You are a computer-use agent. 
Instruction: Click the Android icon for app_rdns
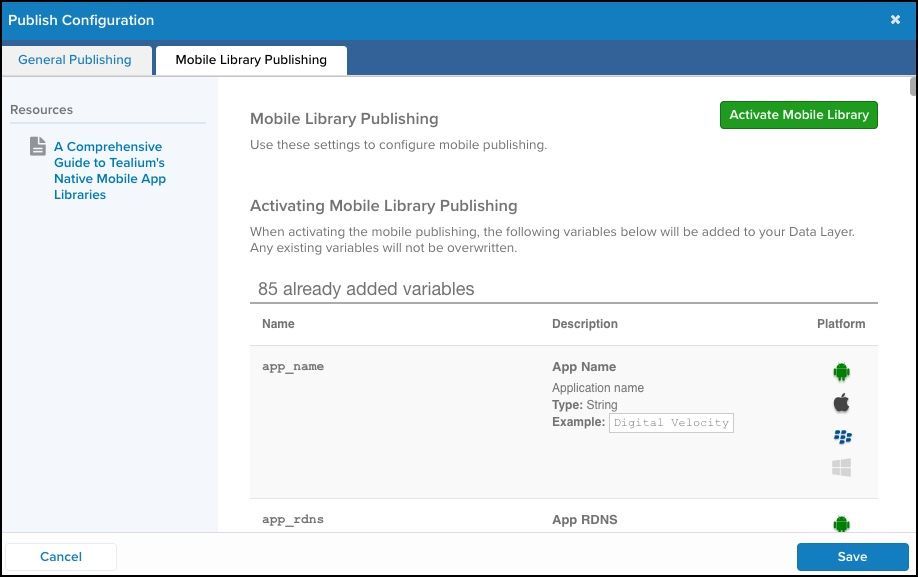click(x=841, y=523)
